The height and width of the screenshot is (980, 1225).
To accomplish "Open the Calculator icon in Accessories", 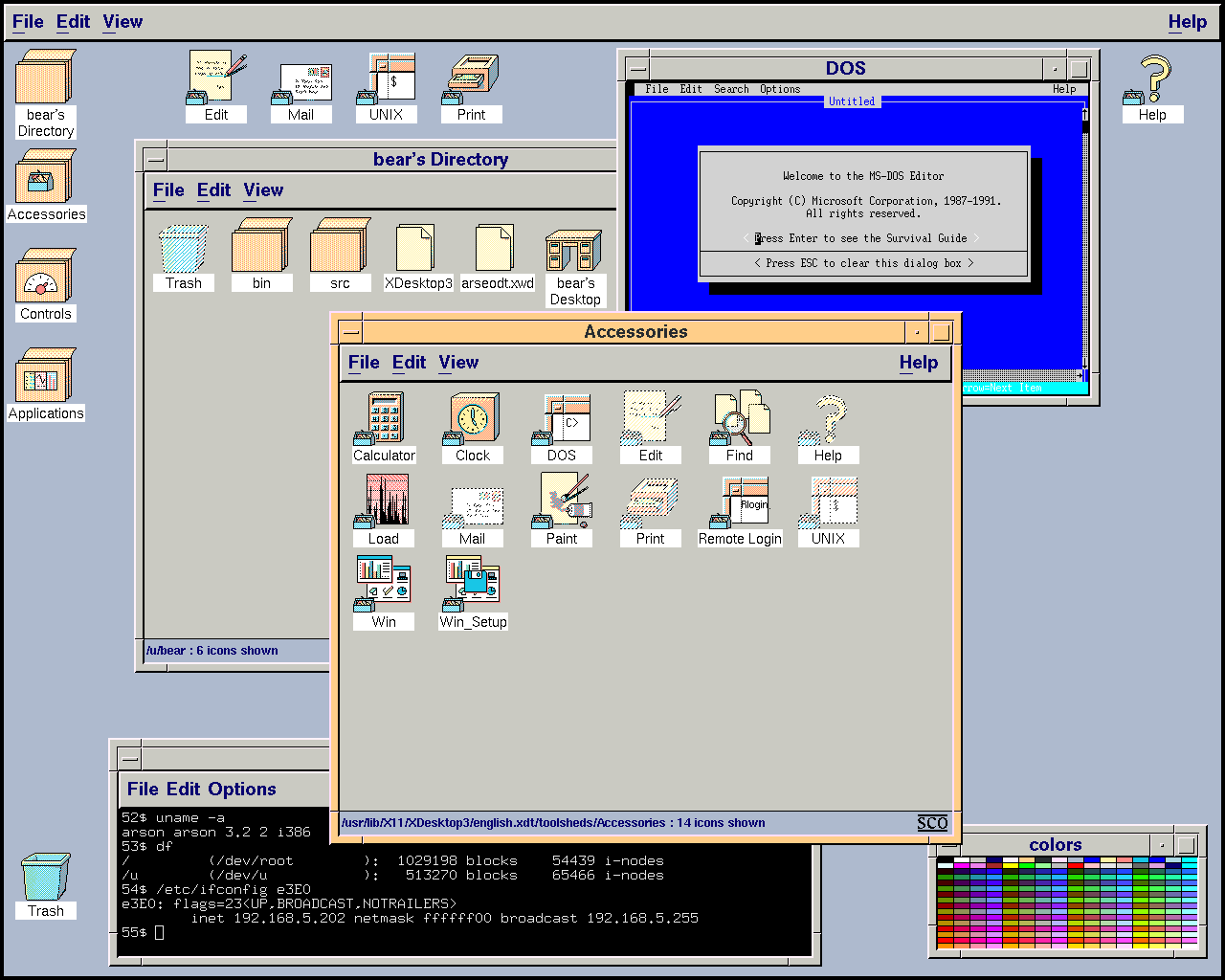I will [384, 419].
